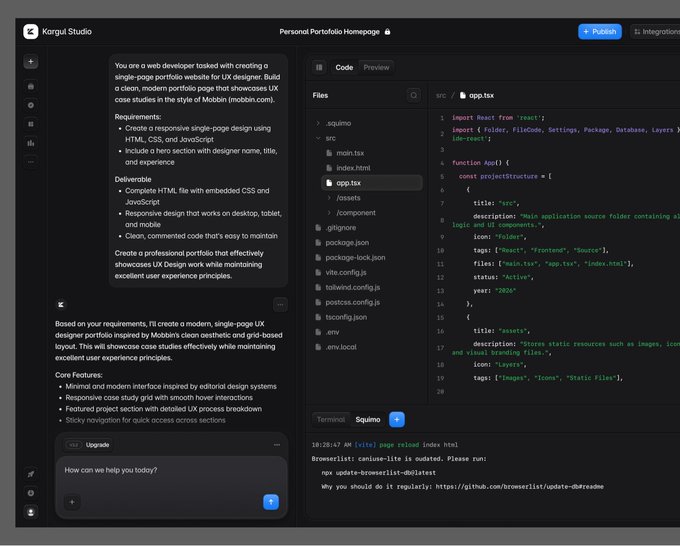Switch to the Code tab
The width and height of the screenshot is (680, 546).
(344, 67)
